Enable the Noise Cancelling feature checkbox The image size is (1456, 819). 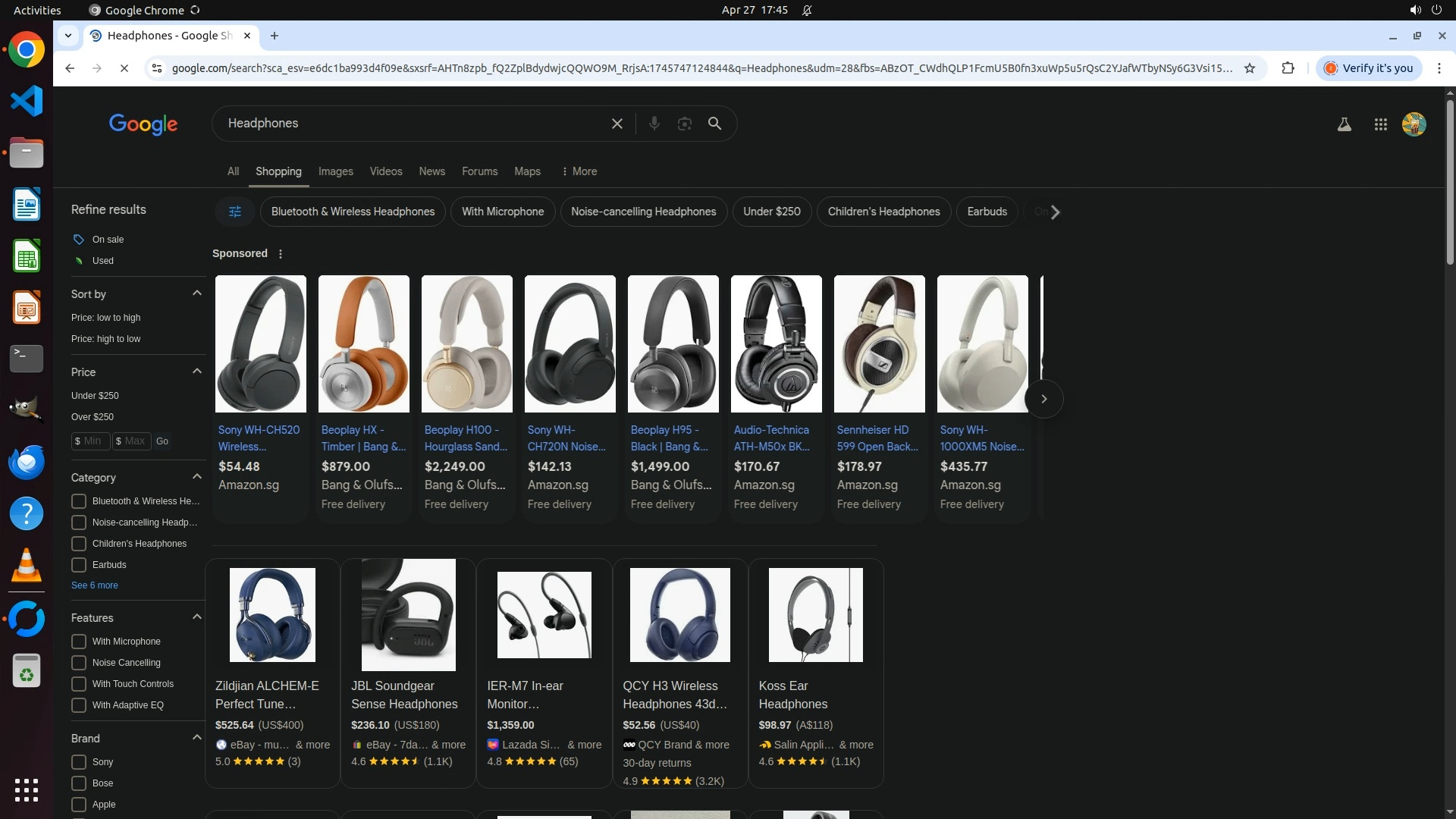click(79, 663)
